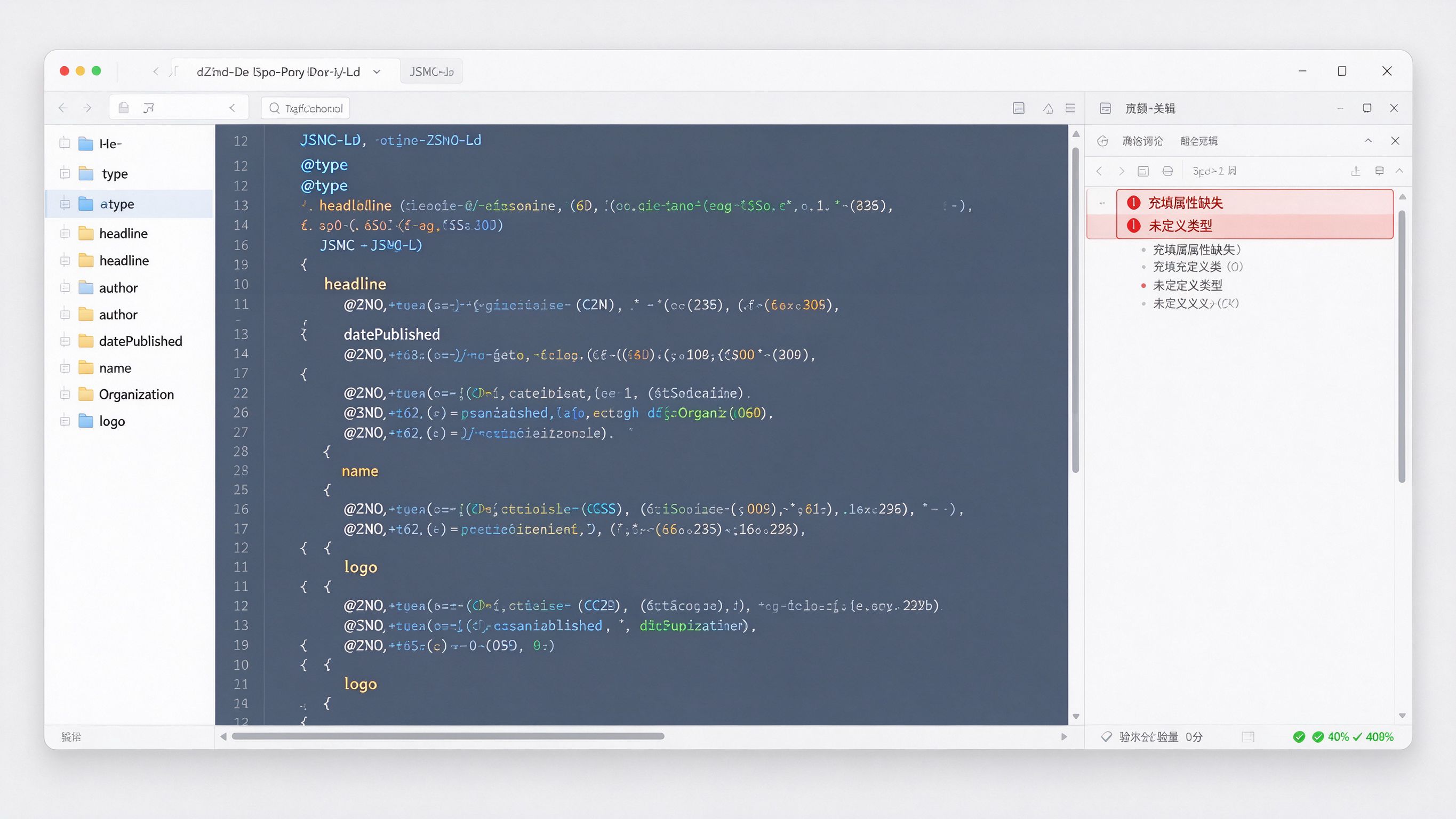Click the chevron inside the path box
1456x819 pixels.
click(233, 108)
